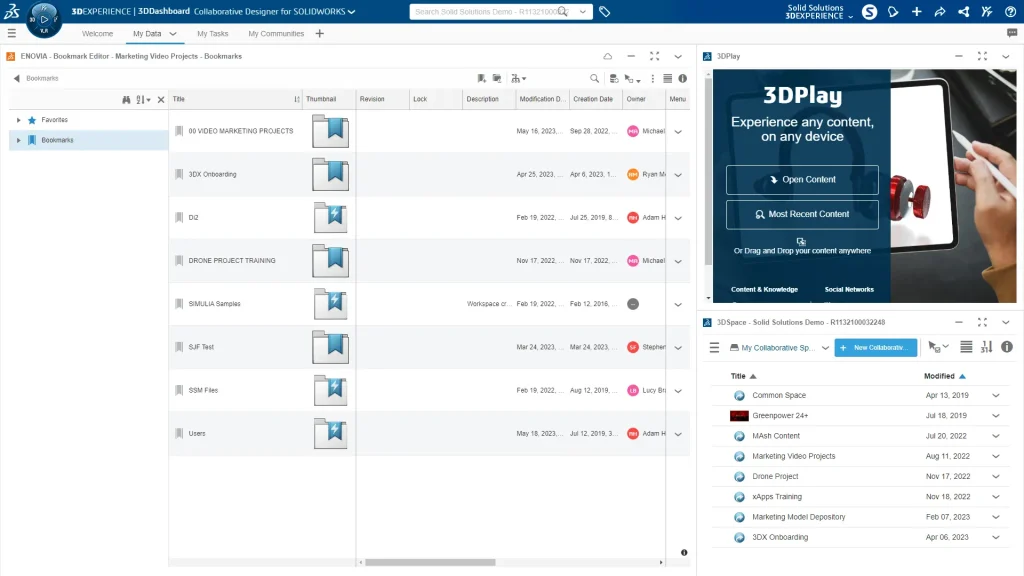1024x576 pixels.
Task: Open notifications icon in top bar
Action: coord(893,12)
